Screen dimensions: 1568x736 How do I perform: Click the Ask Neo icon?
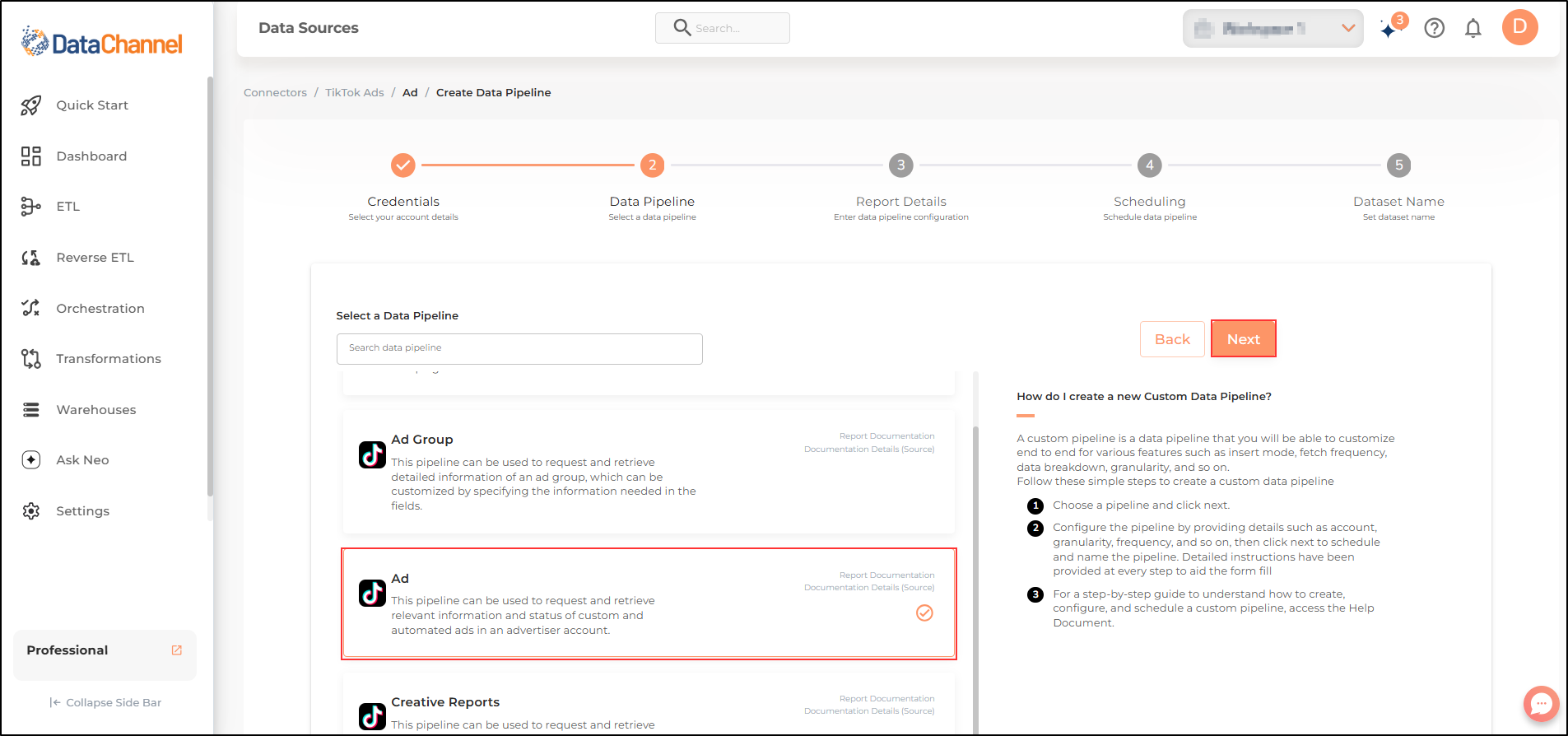pos(31,460)
